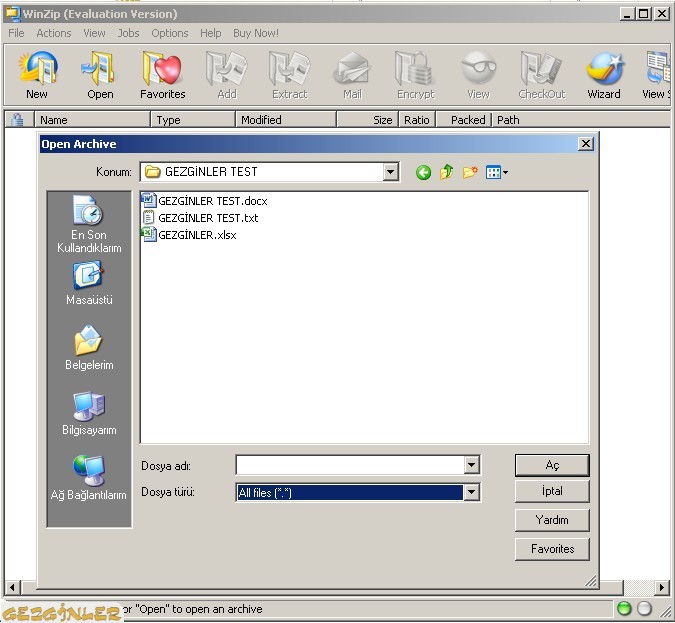Viewport: 675px width, 623px height.
Task: Select Ağ Bağlantılarım in places bar
Action: 89,478
